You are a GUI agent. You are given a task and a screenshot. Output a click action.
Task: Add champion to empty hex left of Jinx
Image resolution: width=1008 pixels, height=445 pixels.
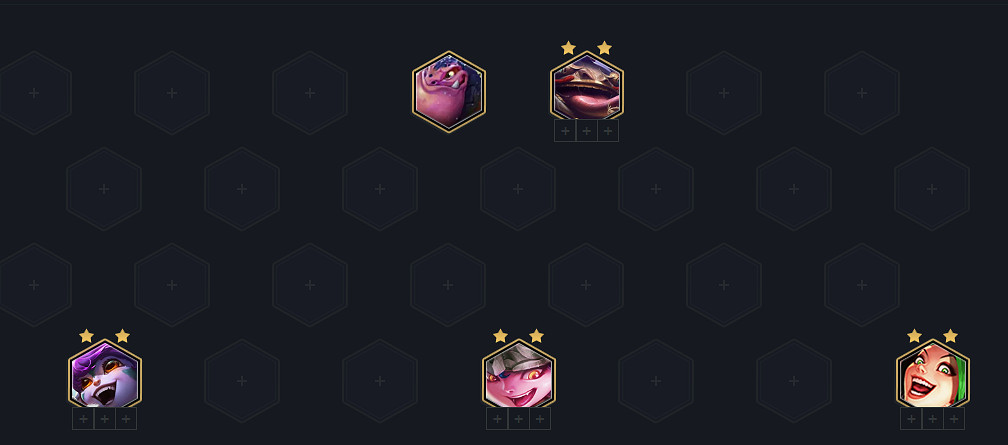(x=794, y=381)
